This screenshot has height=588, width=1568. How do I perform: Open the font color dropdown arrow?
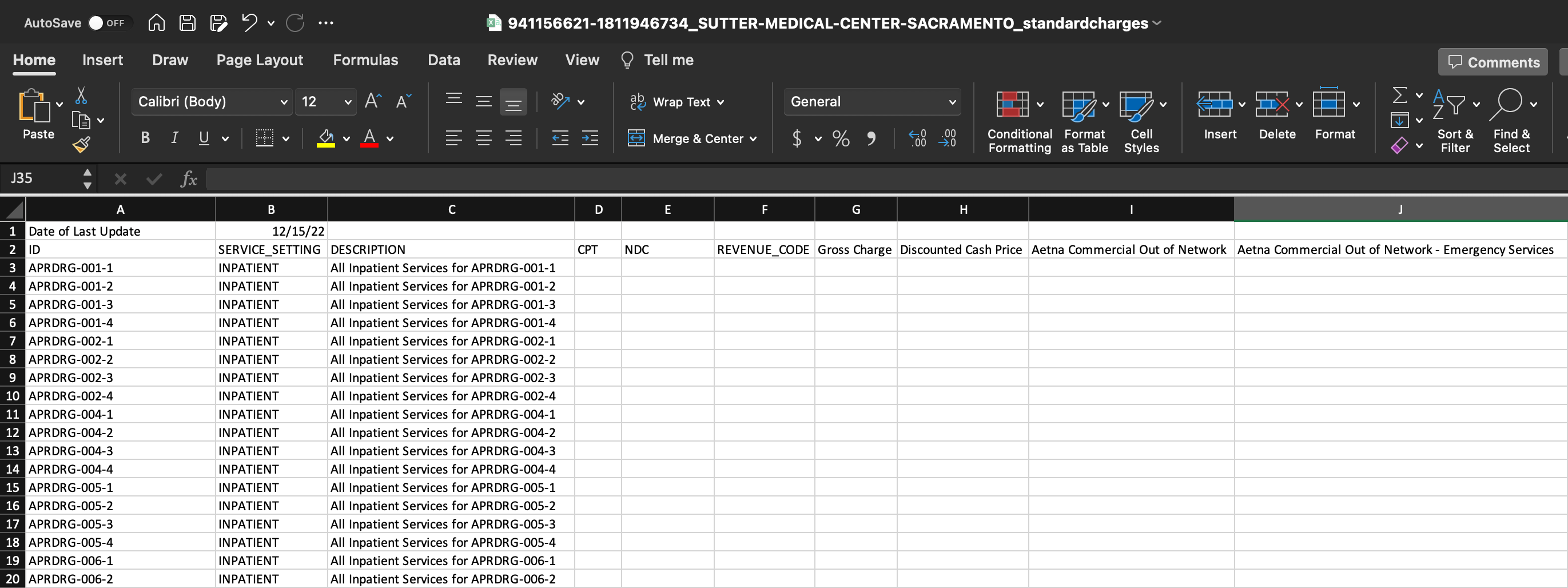click(x=390, y=139)
